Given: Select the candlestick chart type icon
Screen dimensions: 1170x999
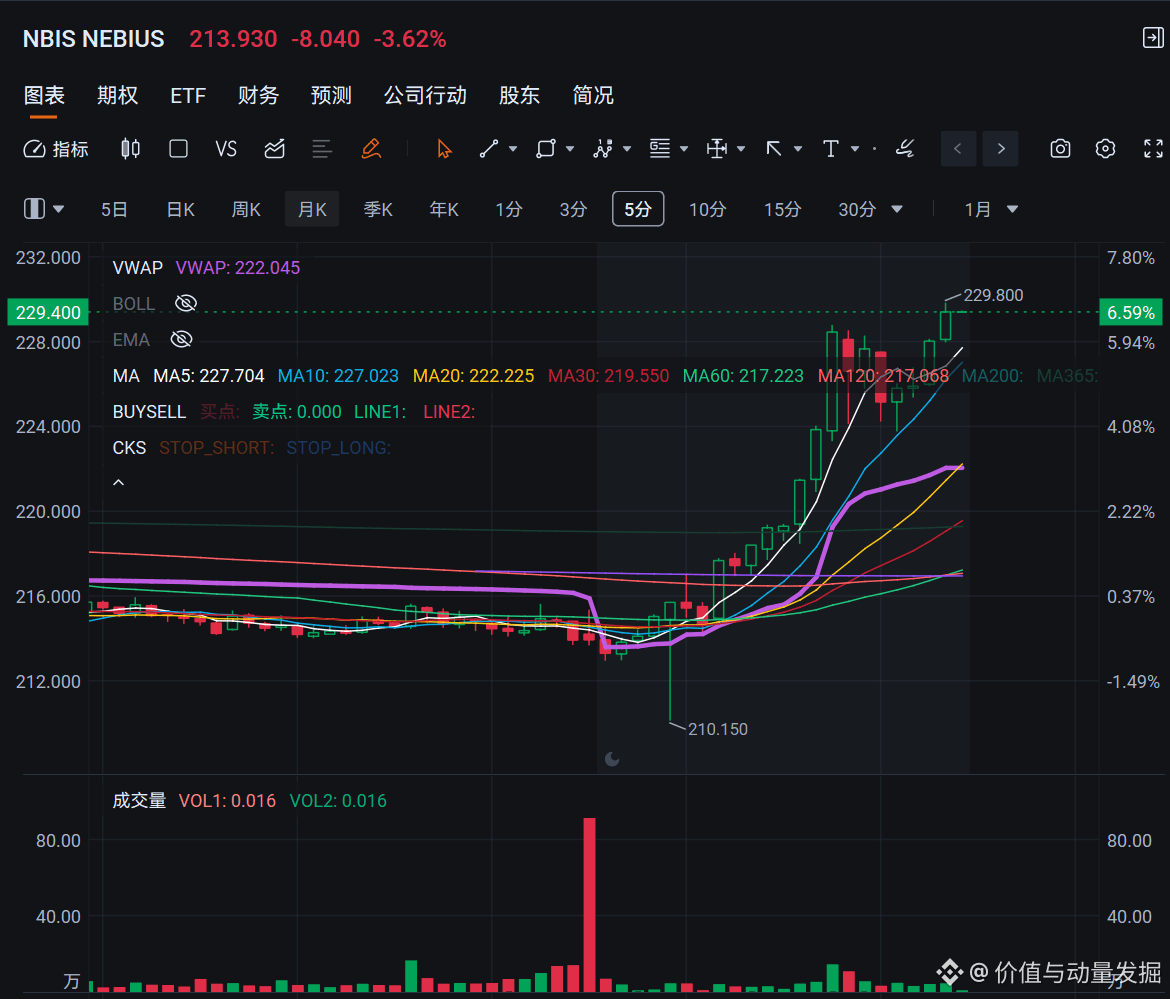Looking at the screenshot, I should tap(131, 149).
